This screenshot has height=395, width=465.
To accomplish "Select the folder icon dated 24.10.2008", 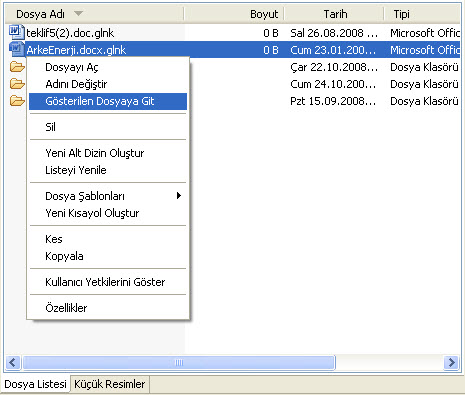I will [x=17, y=84].
